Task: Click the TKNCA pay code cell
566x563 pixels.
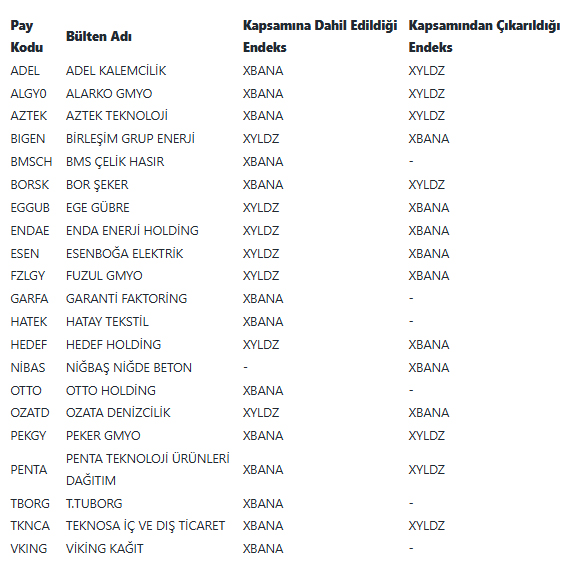Action: [30, 526]
